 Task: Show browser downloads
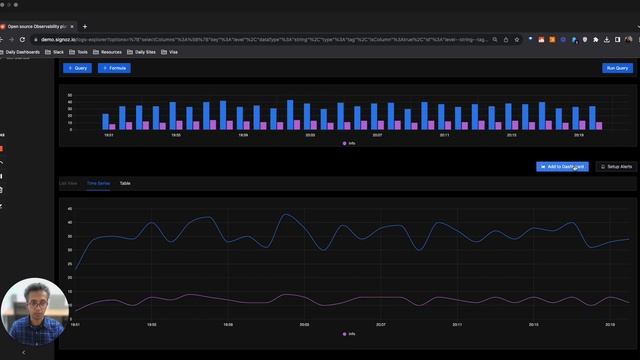click(607, 40)
